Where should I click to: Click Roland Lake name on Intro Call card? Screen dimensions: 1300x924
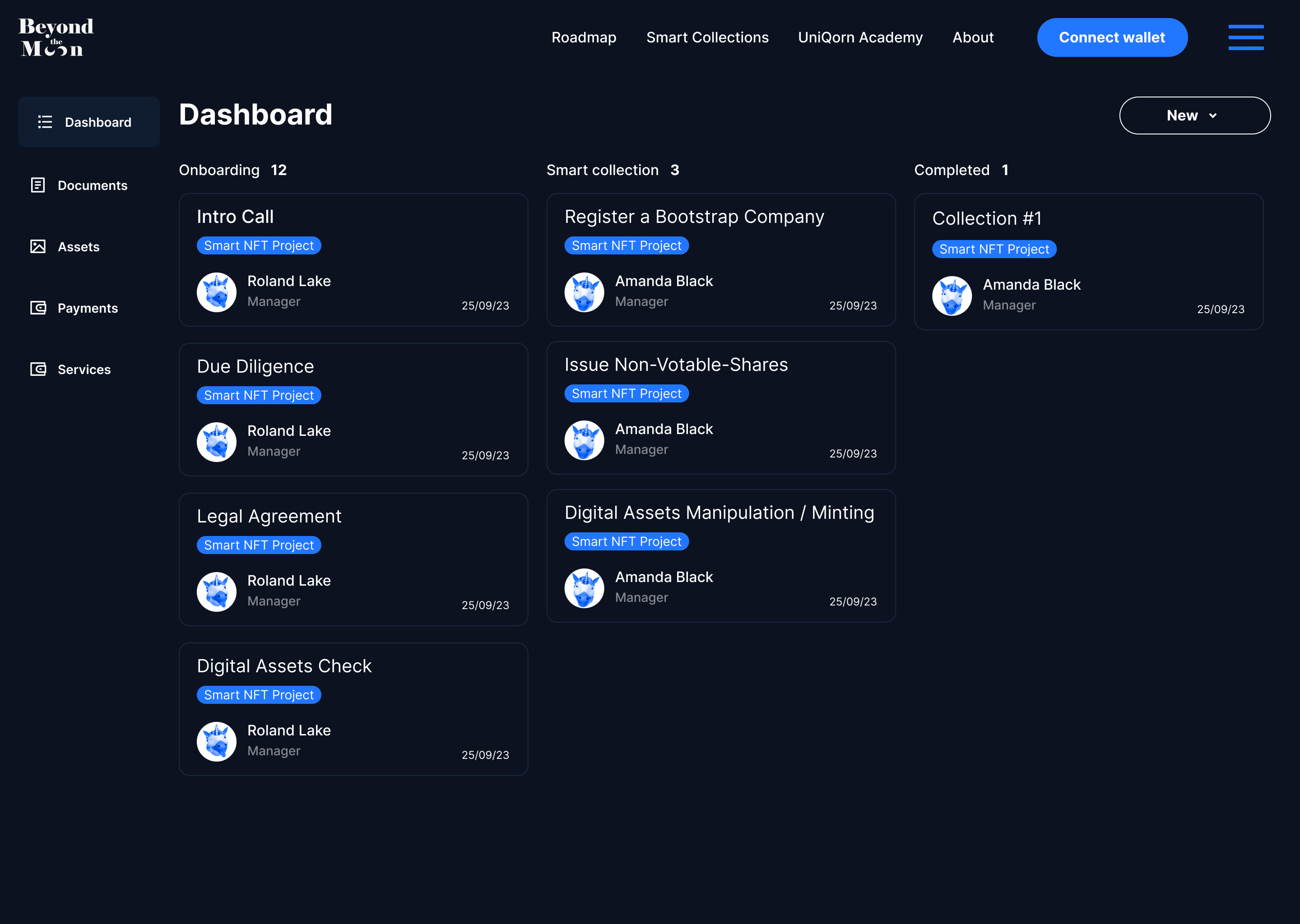click(x=288, y=281)
